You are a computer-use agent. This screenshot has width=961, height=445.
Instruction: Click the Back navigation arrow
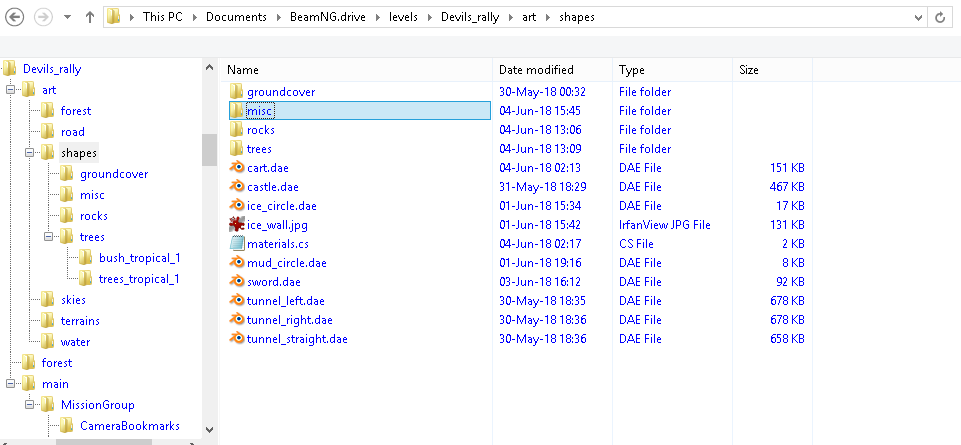(14, 17)
